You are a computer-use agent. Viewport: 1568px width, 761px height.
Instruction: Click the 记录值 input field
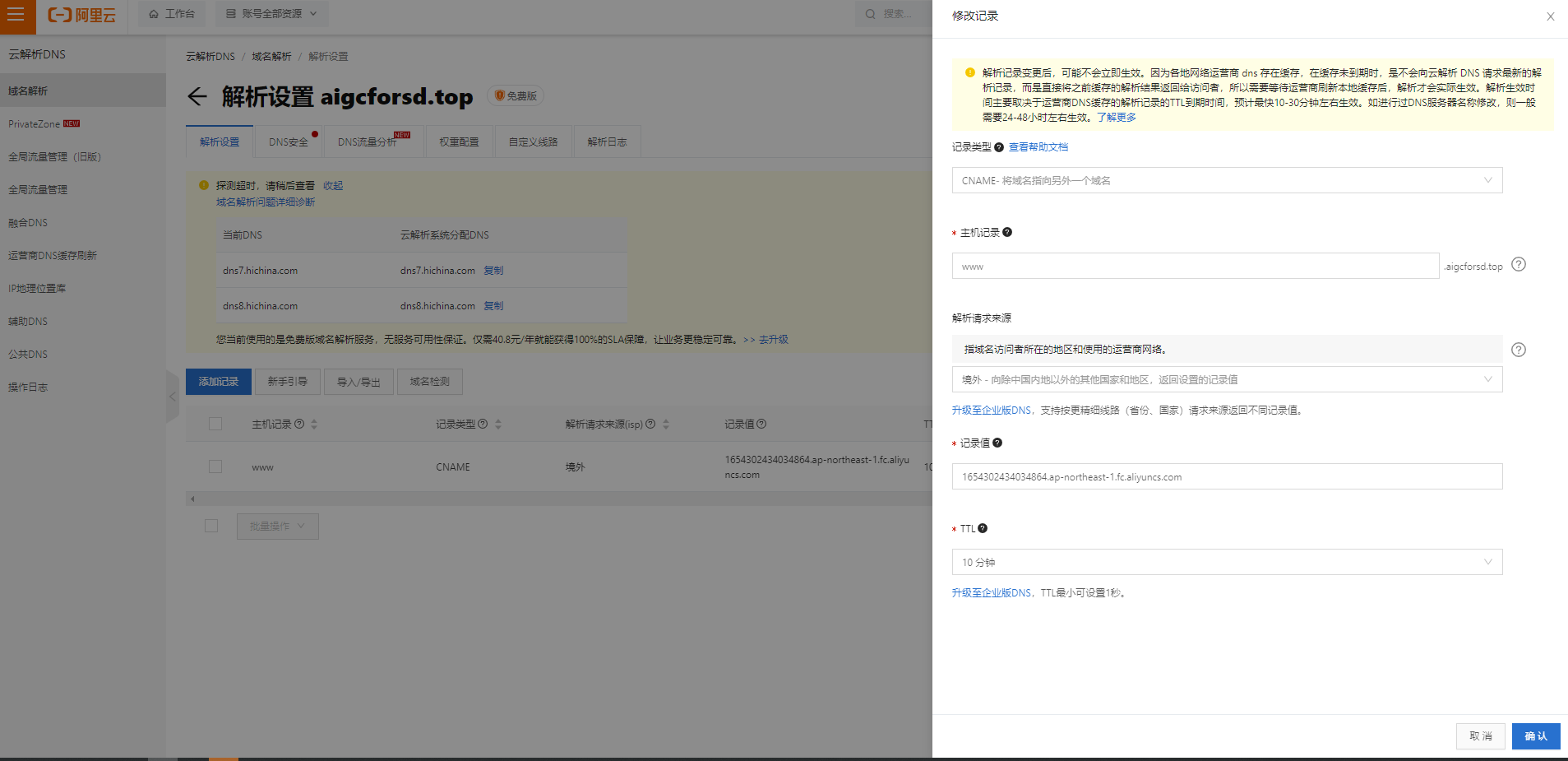point(1227,476)
